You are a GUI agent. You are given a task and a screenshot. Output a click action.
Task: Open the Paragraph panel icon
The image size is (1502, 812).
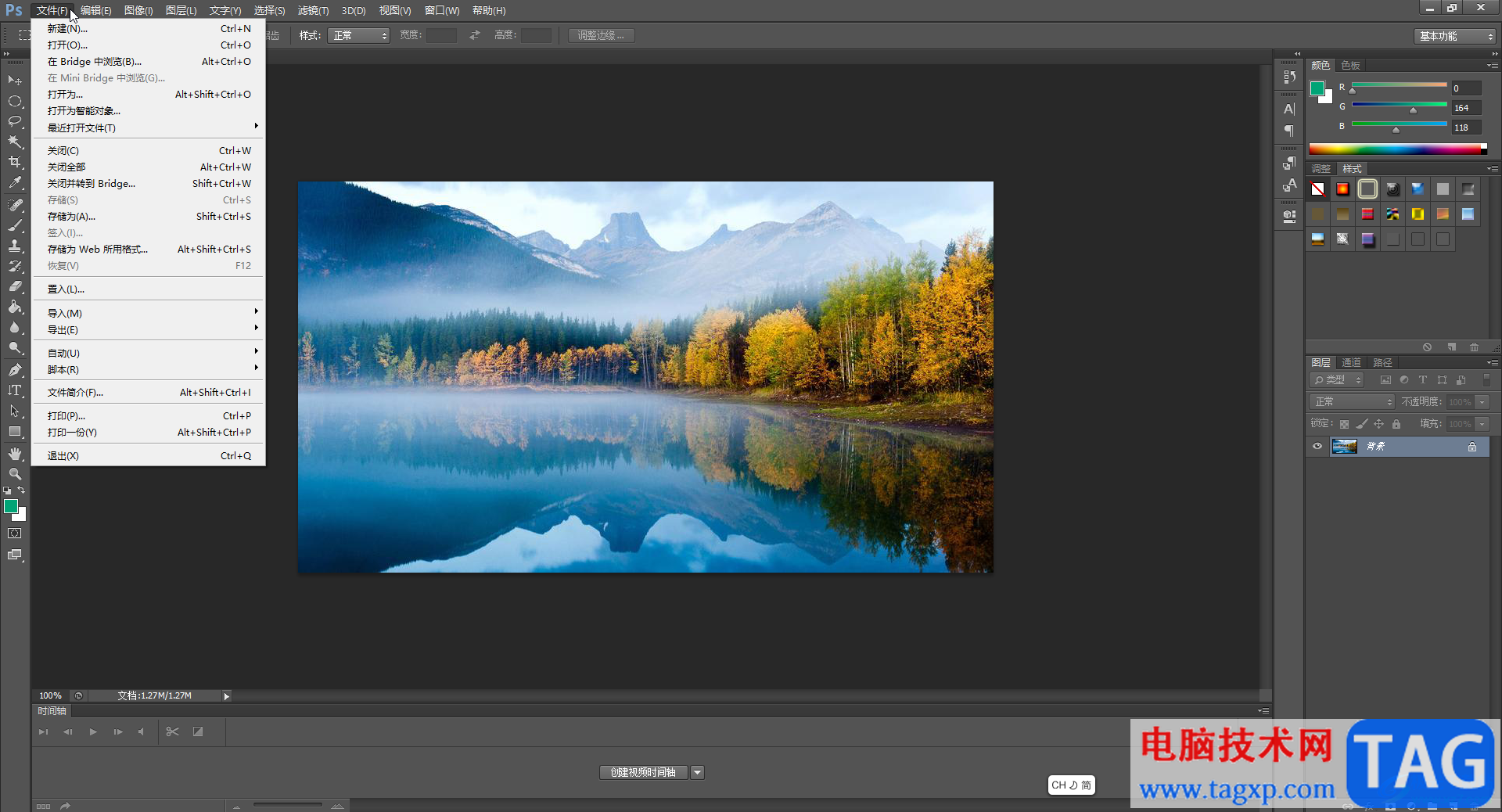[x=1289, y=131]
